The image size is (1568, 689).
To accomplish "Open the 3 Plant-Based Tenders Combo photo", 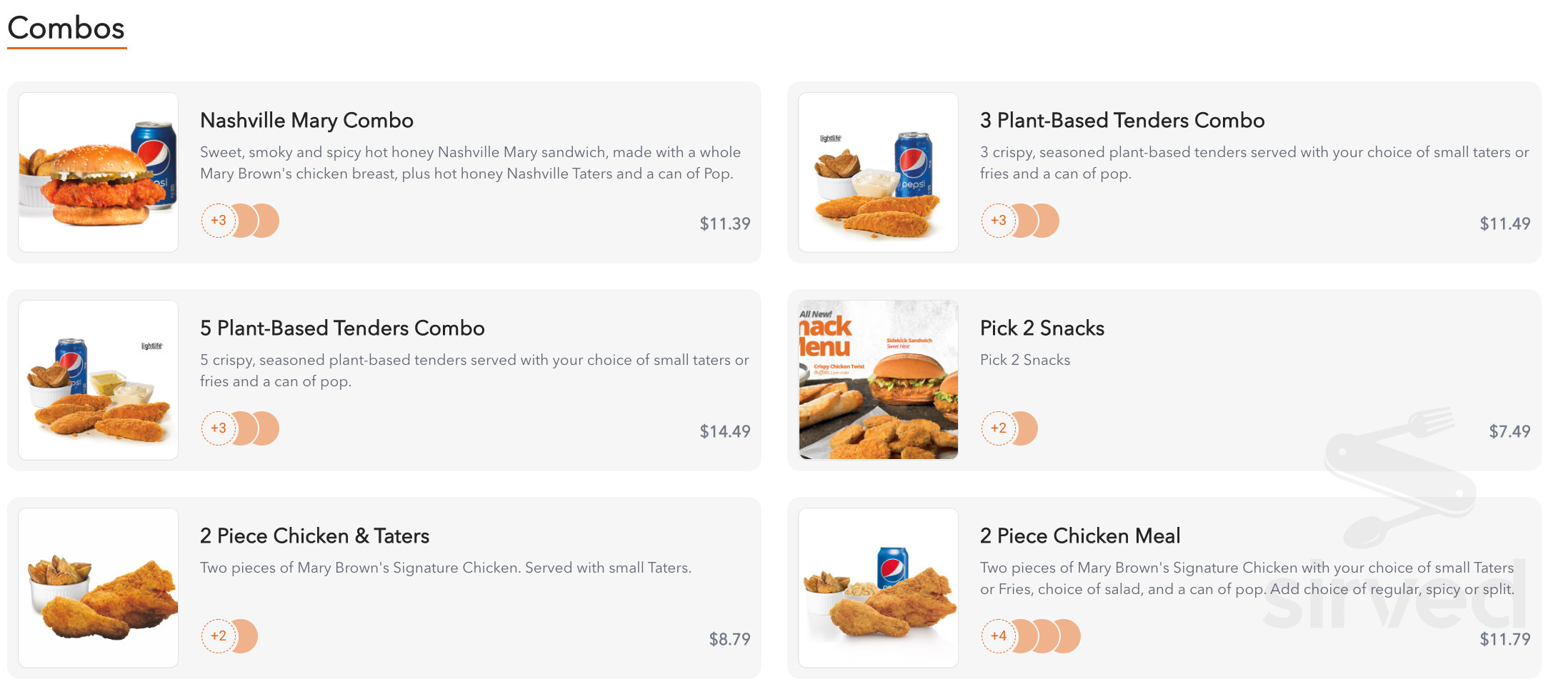I will click(x=878, y=172).
